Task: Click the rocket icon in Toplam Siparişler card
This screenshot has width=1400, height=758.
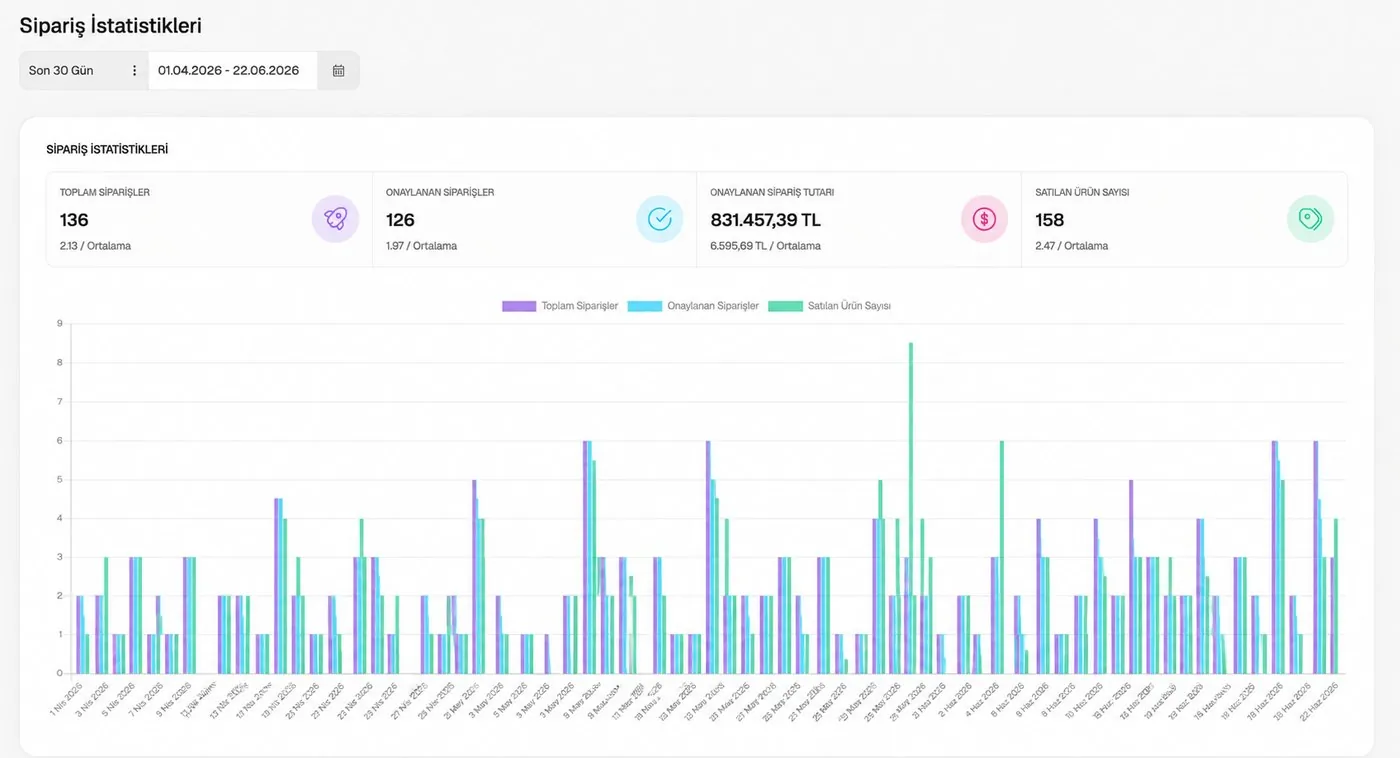Action: pyautogui.click(x=335, y=219)
